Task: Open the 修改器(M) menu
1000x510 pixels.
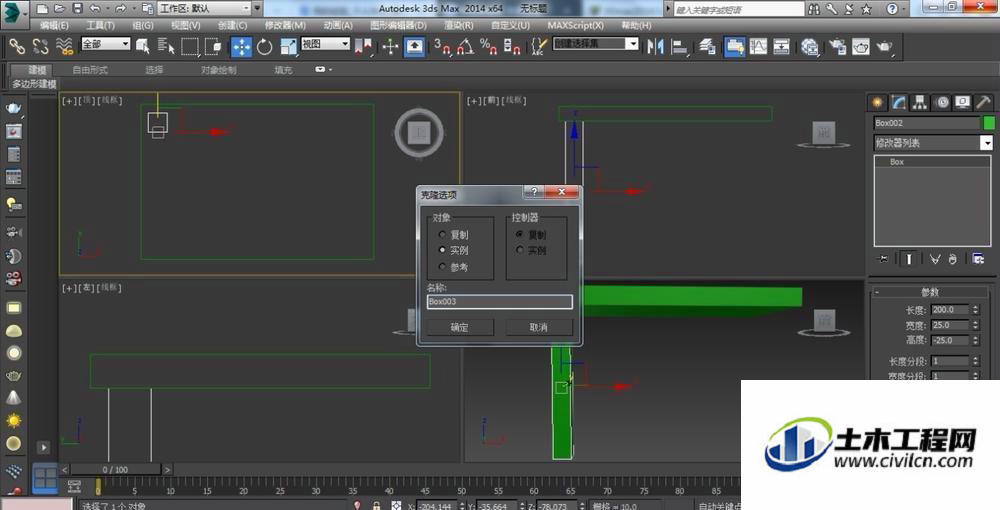Action: click(285, 26)
